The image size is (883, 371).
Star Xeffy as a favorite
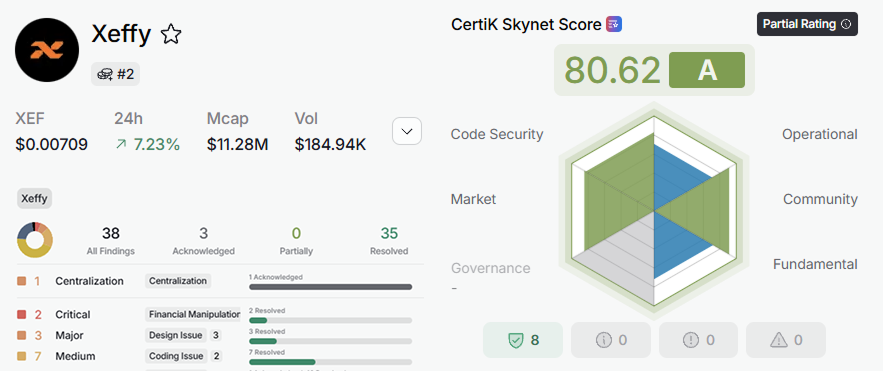(171, 35)
